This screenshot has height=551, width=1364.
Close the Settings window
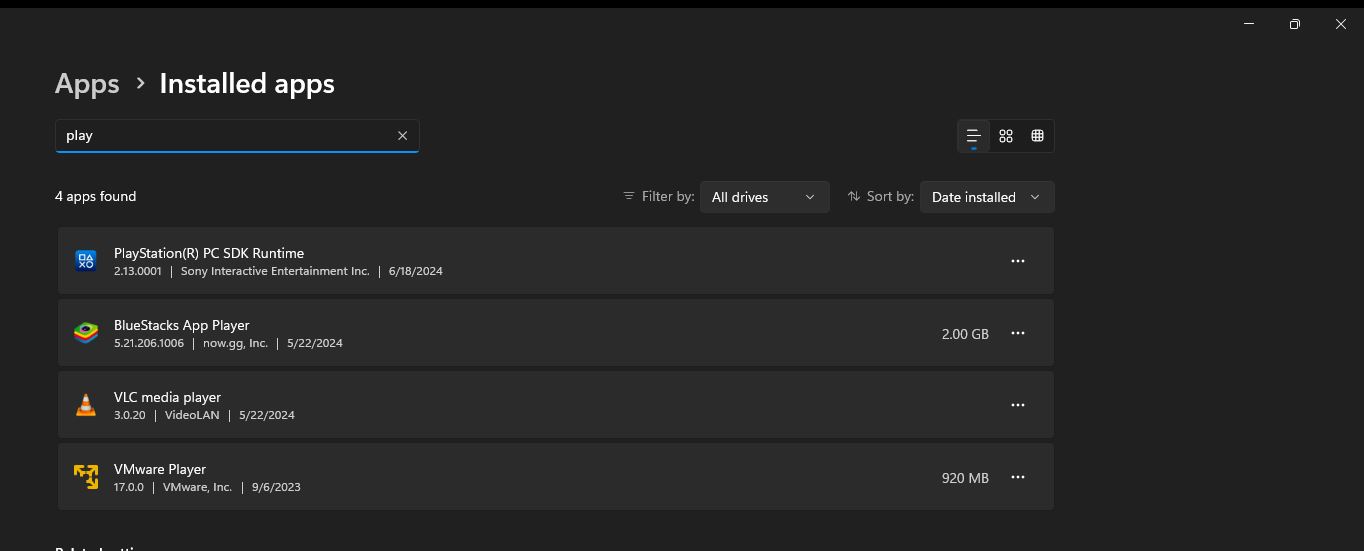point(1341,24)
